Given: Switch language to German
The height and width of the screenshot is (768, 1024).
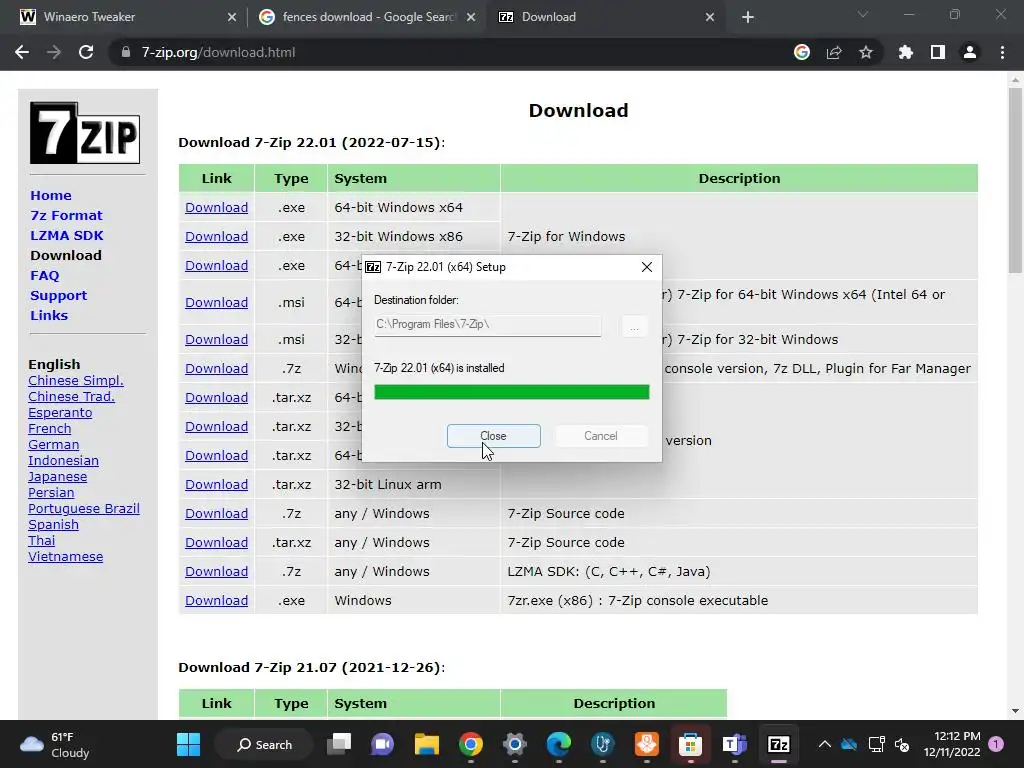Looking at the screenshot, I should [x=54, y=445].
